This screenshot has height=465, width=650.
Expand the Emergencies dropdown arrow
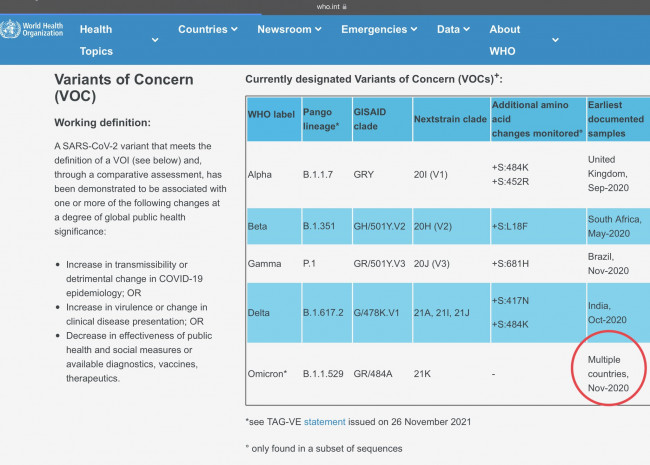tap(414, 29)
